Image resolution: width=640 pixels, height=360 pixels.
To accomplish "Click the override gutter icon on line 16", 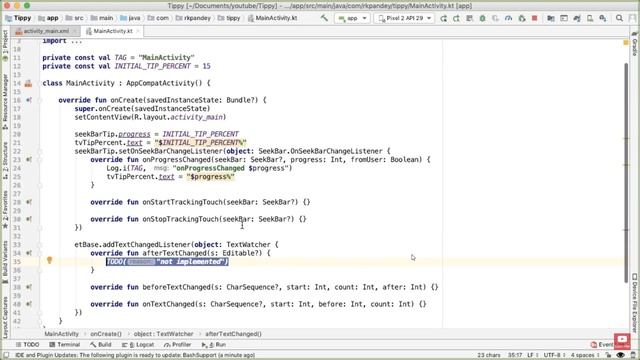I will (x=29, y=100).
